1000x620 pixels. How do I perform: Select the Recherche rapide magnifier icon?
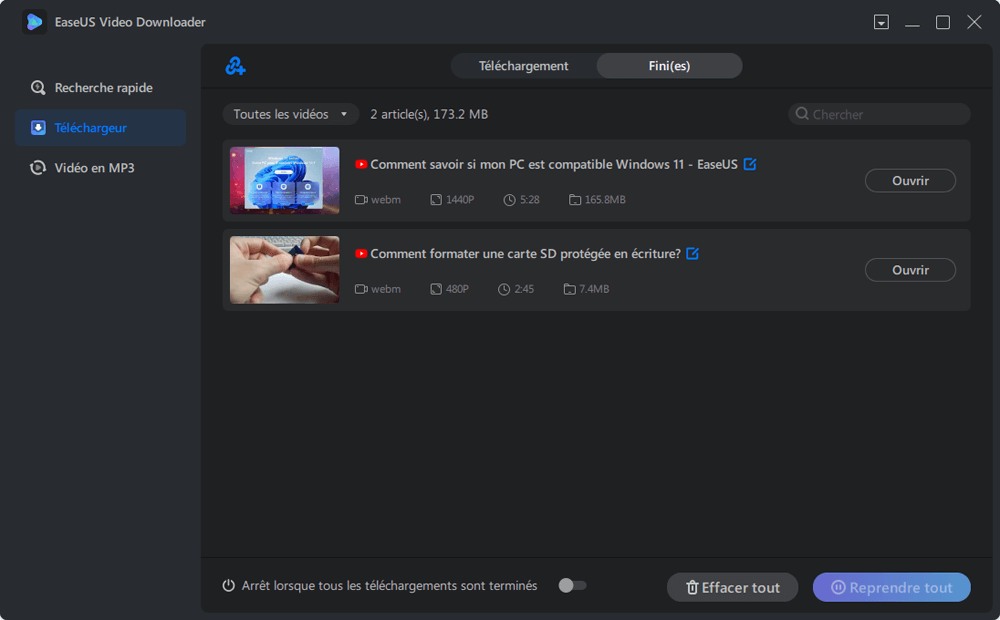point(40,87)
